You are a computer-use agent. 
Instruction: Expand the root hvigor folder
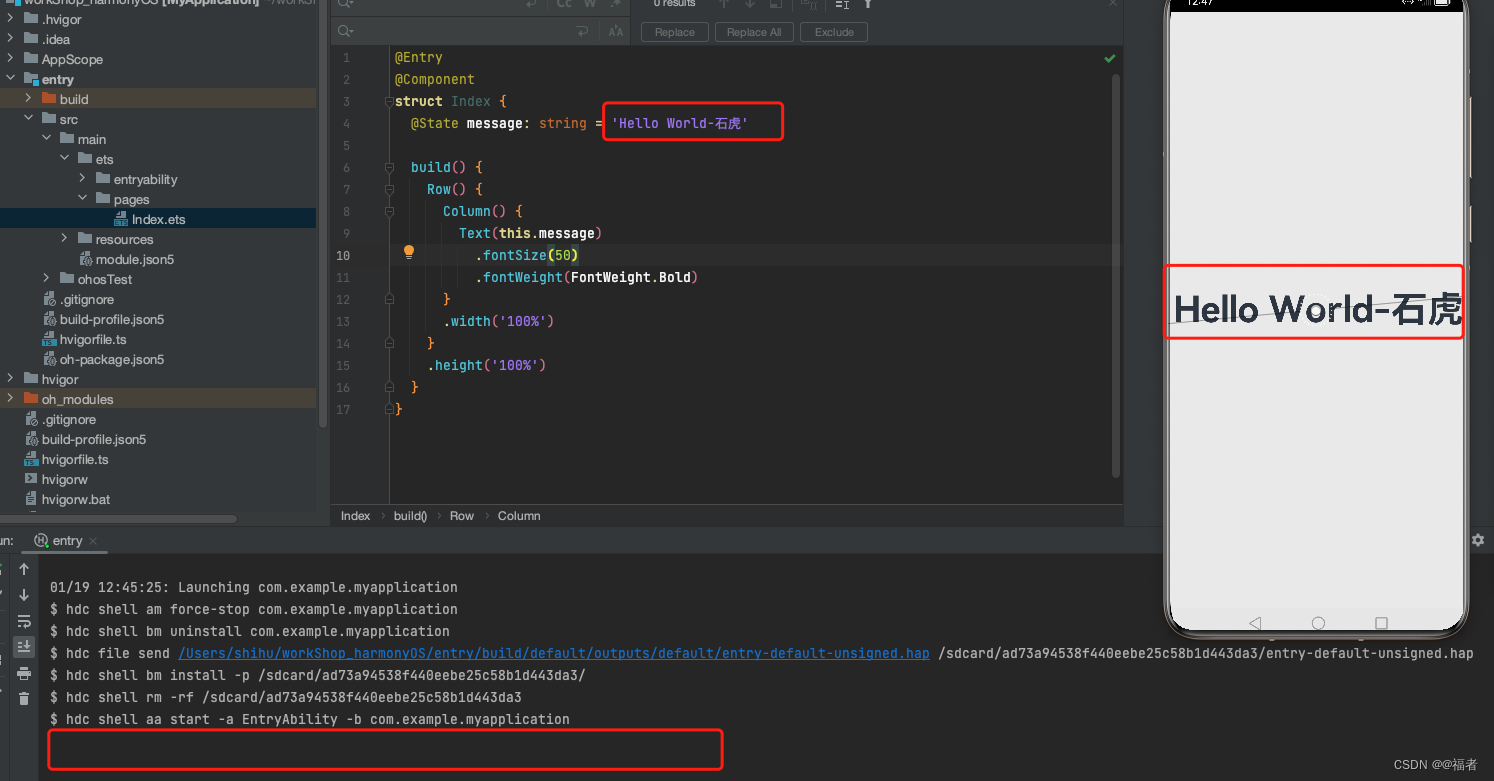pos(10,378)
